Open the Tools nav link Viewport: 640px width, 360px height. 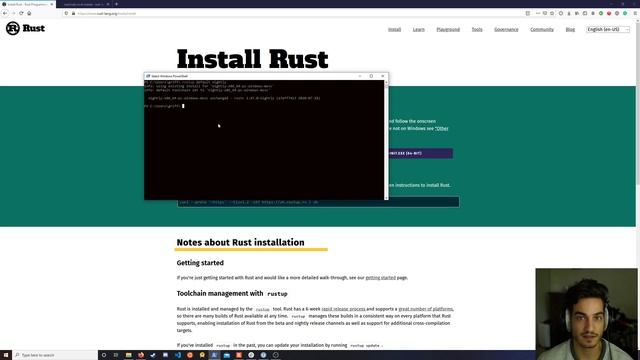point(477,29)
